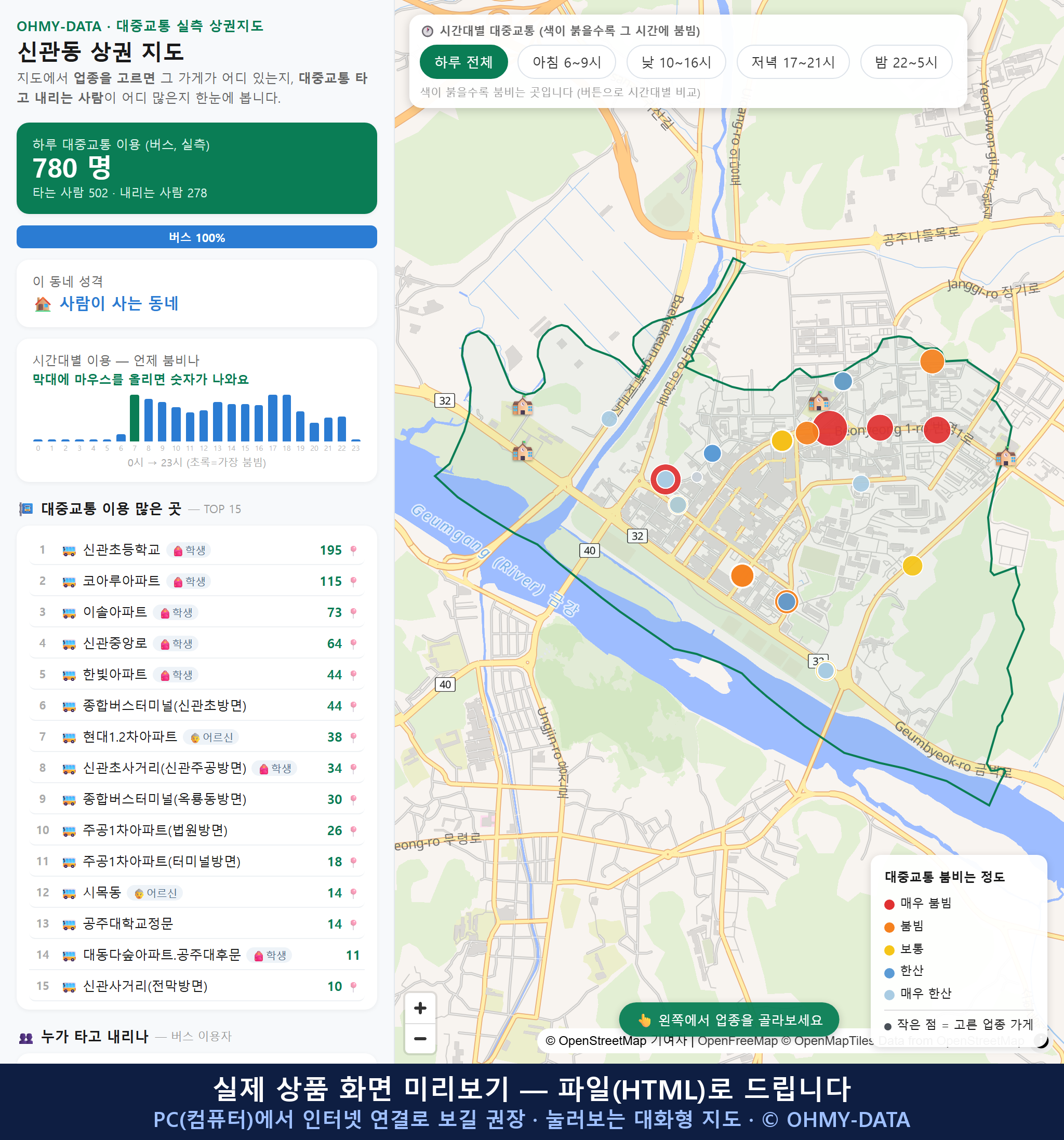This screenshot has width=1064, height=1140.
Task: Click the 195 count for 신관초등학교
Action: [x=331, y=551]
